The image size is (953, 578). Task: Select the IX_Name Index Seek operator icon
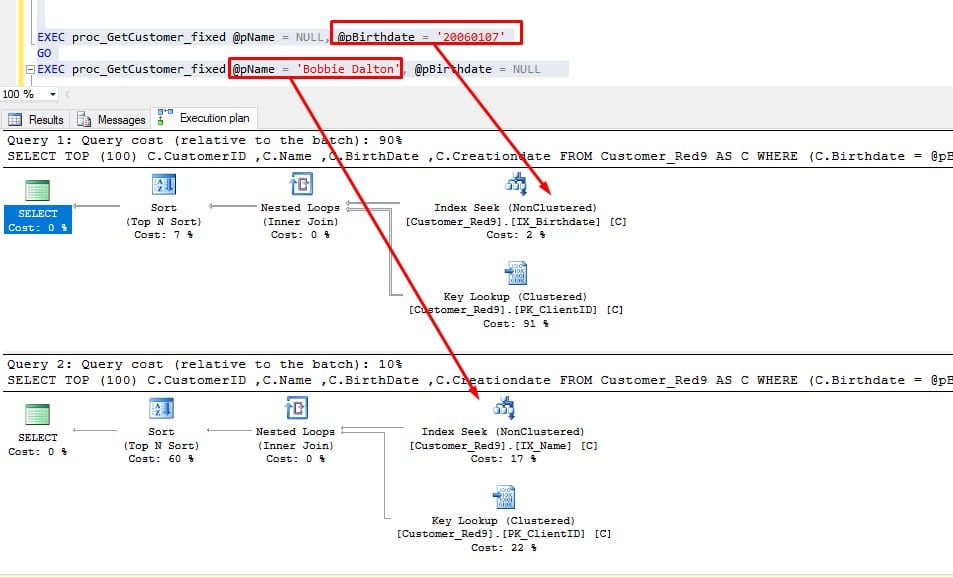click(504, 408)
